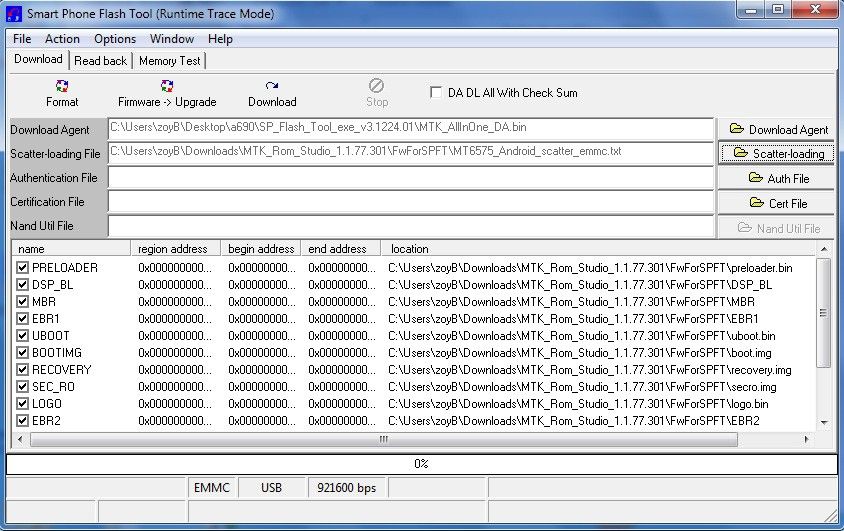This screenshot has width=844, height=531.
Task: Click the Download Agent path field
Action: click(411, 129)
